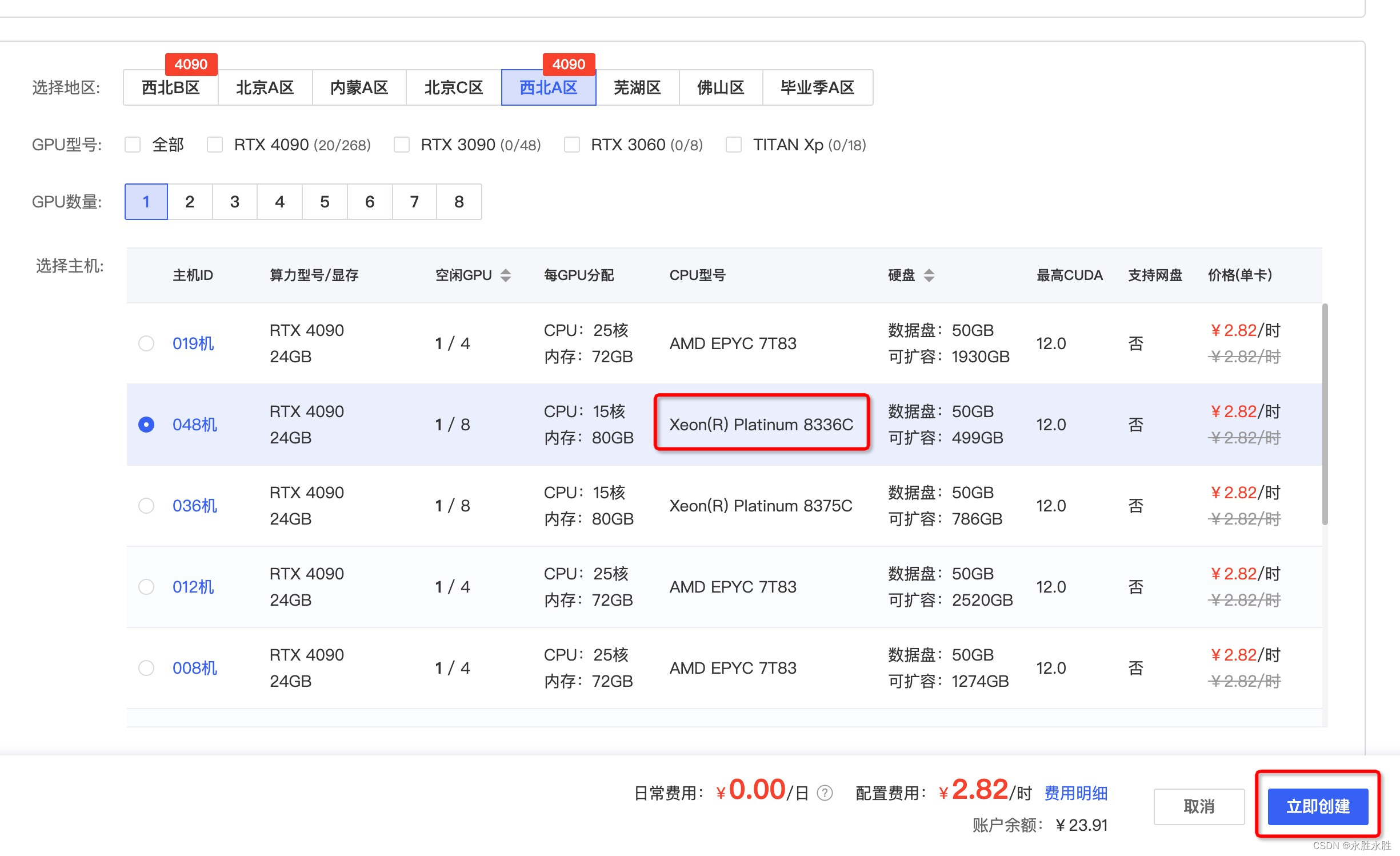Select the 008机 host radio button
This screenshot has width=1400, height=856.
click(x=146, y=668)
